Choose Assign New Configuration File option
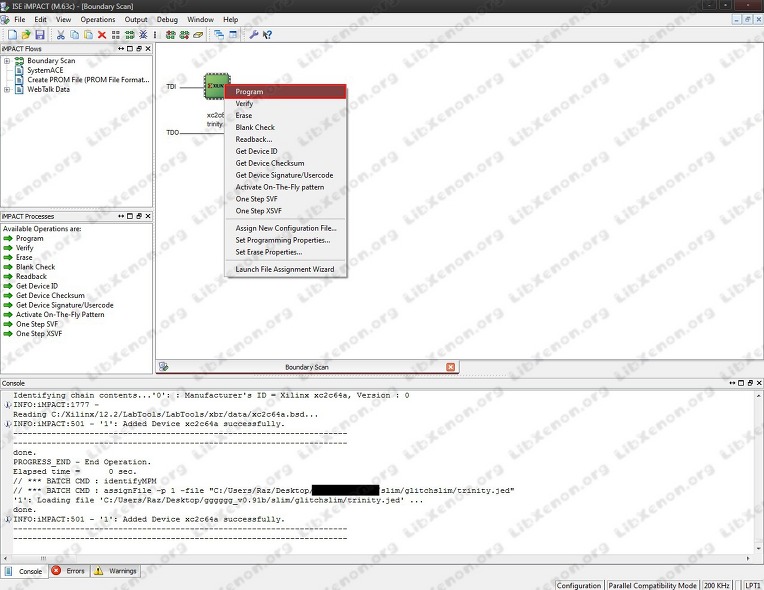The image size is (764, 590). point(286,228)
